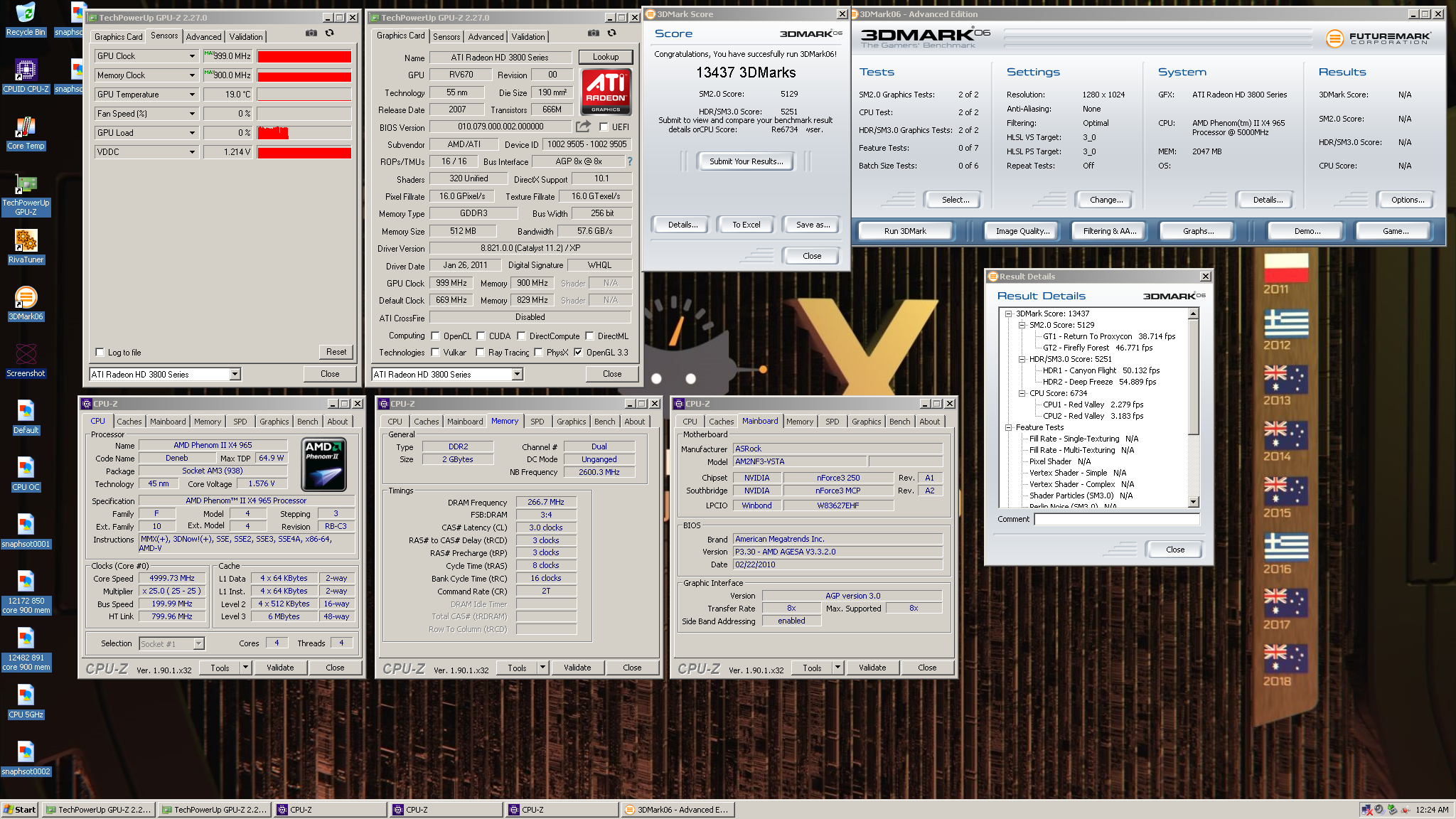Open the 3DMark06 desktop shortcut
This screenshot has width=1456, height=819.
(x=26, y=304)
